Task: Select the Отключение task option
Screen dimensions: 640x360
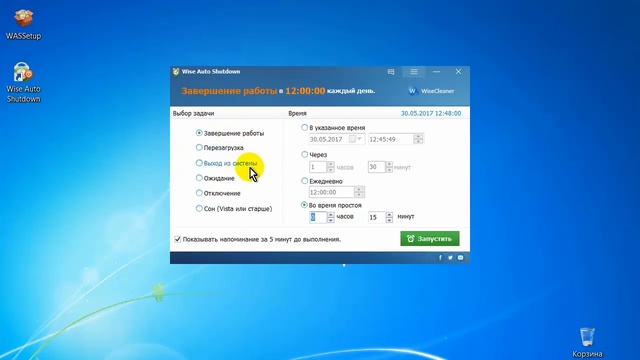Action: coord(218,193)
